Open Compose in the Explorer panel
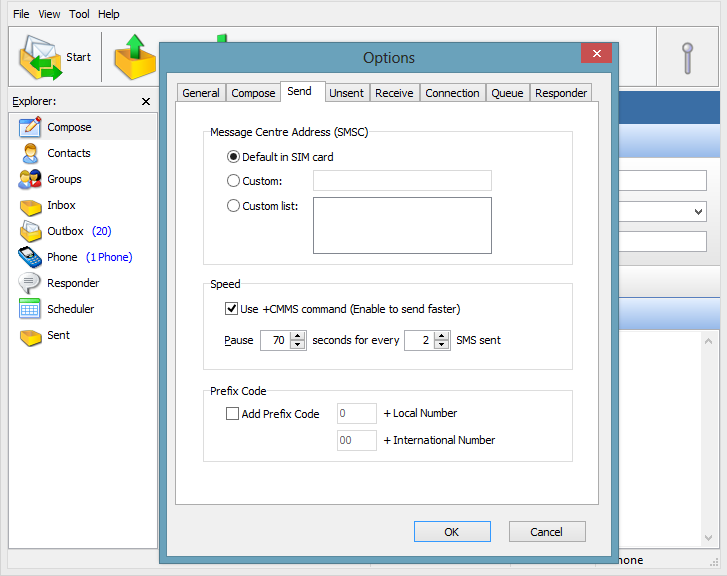The width and height of the screenshot is (727, 576). pyautogui.click(x=68, y=127)
